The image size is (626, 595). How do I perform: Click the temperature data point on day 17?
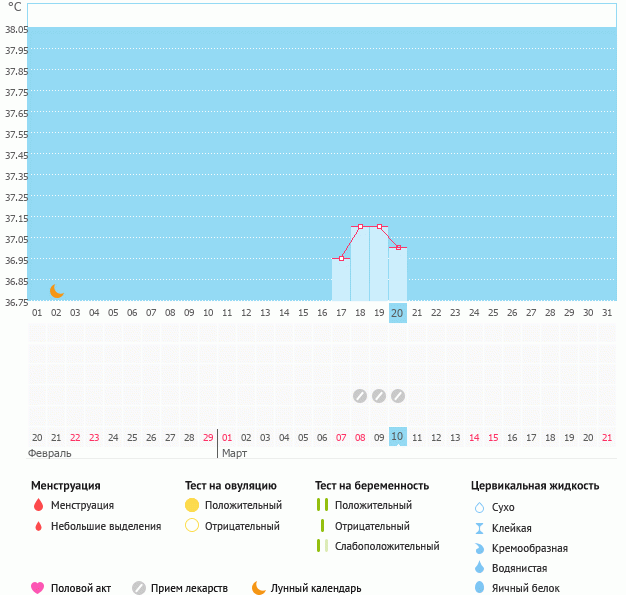(341, 258)
